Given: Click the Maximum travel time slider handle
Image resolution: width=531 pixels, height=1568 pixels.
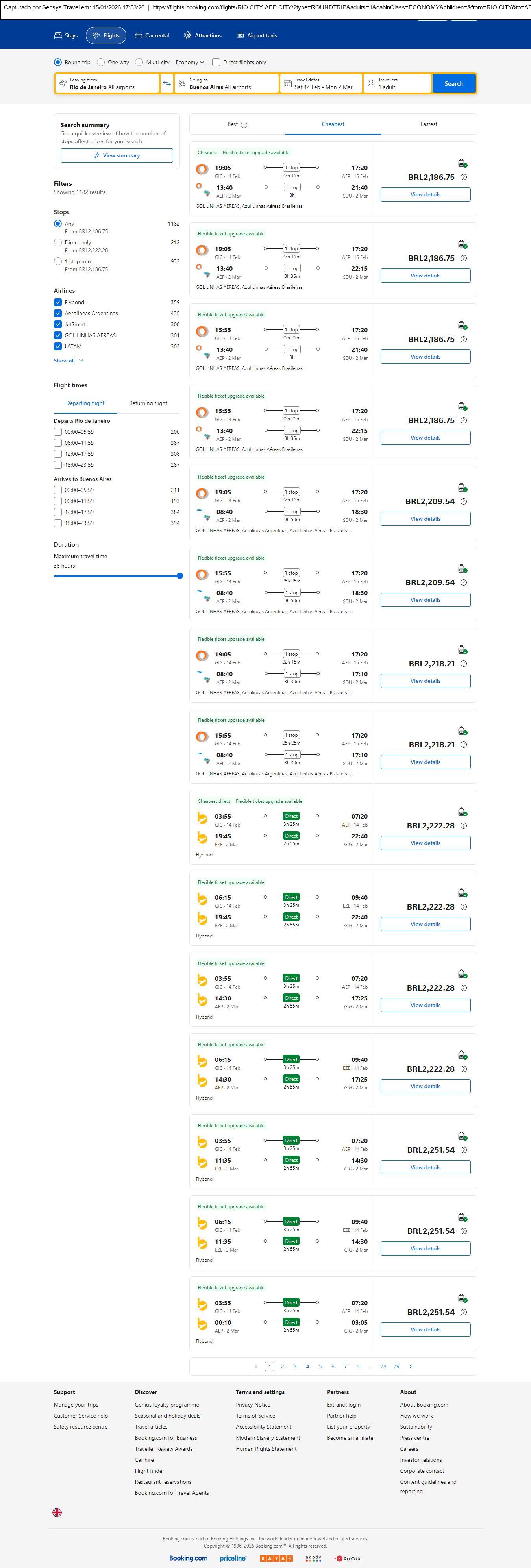Looking at the screenshot, I should (x=179, y=576).
